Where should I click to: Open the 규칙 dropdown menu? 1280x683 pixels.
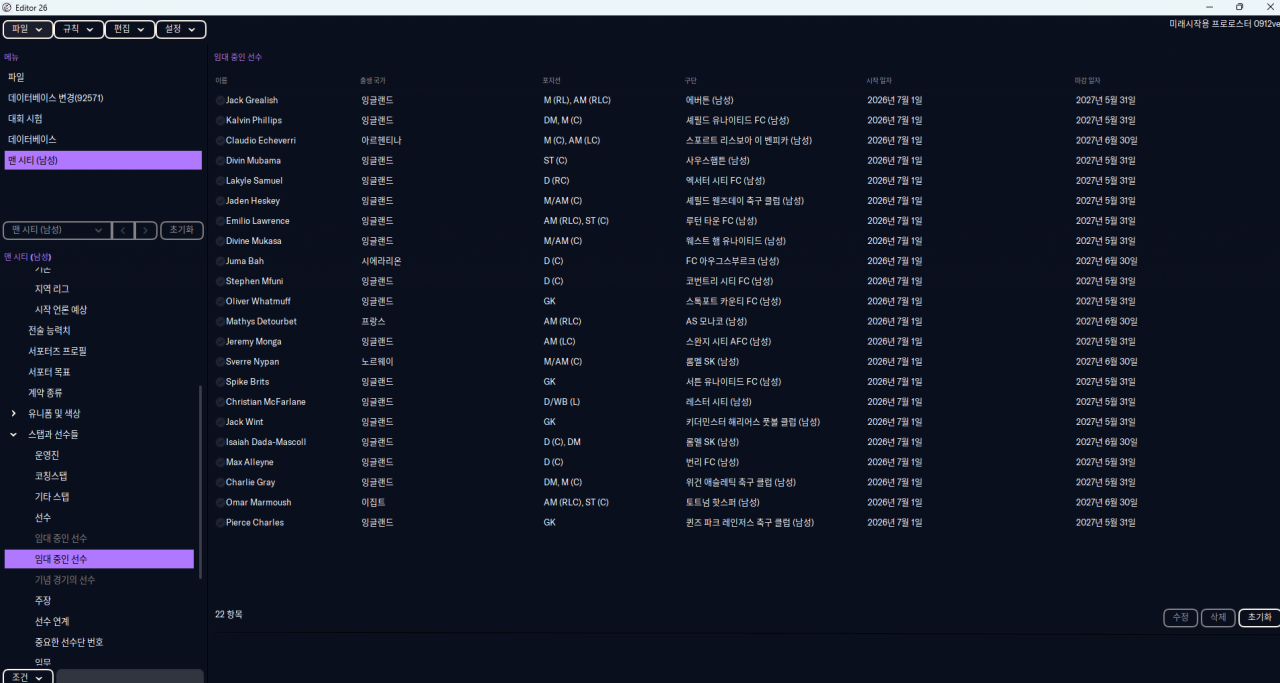coord(79,30)
